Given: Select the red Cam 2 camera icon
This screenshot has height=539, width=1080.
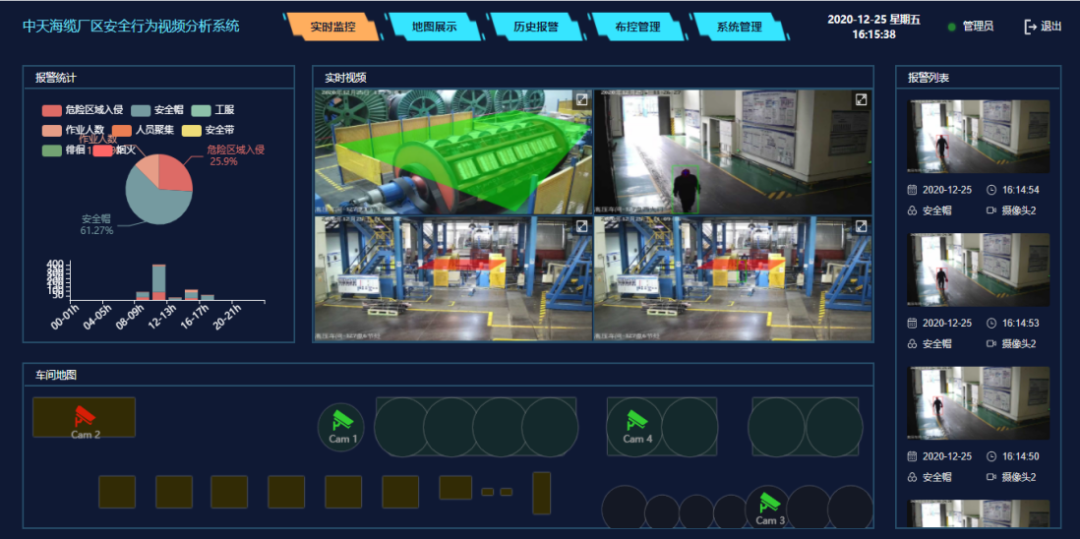Looking at the screenshot, I should (x=85, y=416).
